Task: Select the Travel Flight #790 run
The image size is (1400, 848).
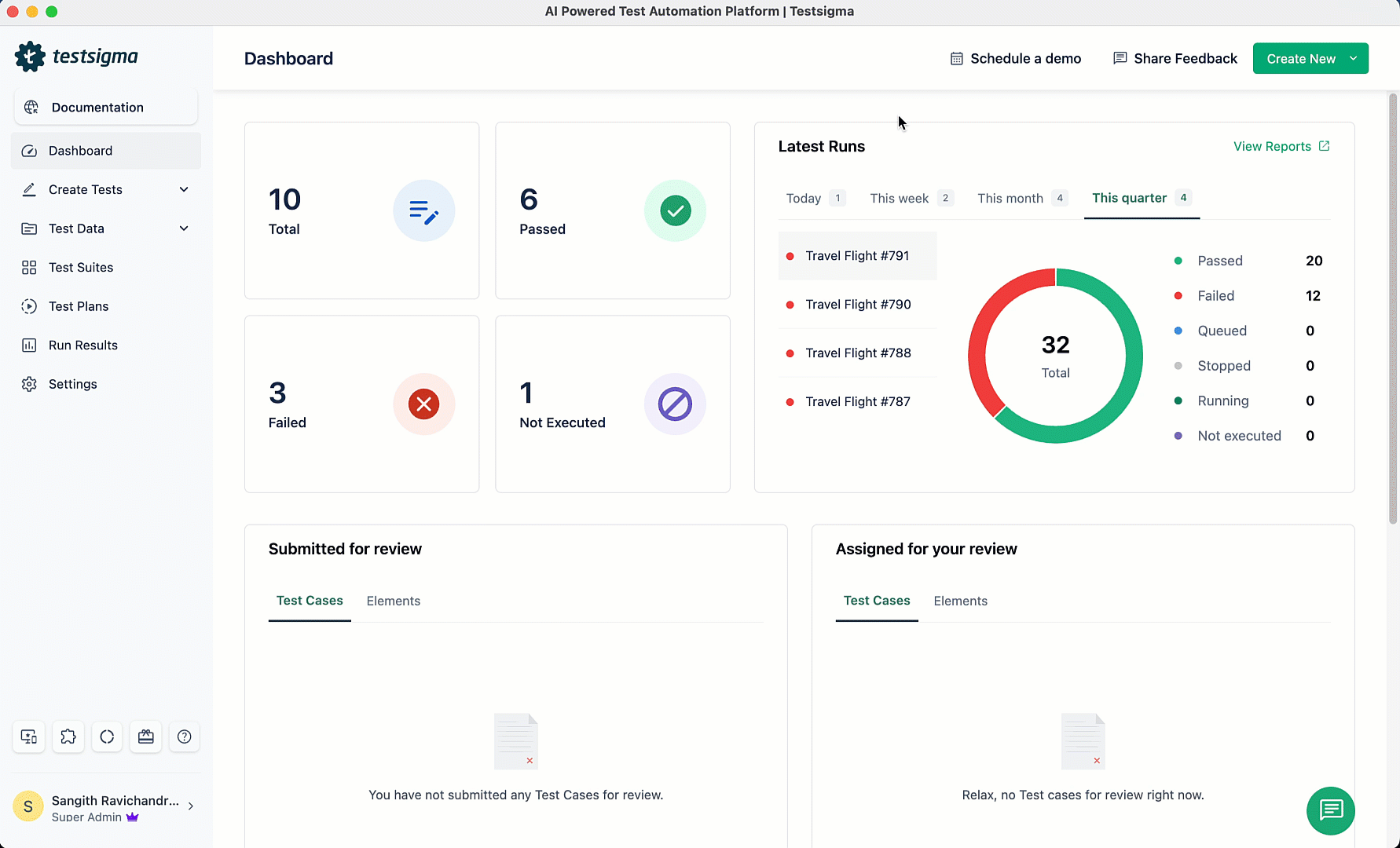Action: [x=858, y=304]
